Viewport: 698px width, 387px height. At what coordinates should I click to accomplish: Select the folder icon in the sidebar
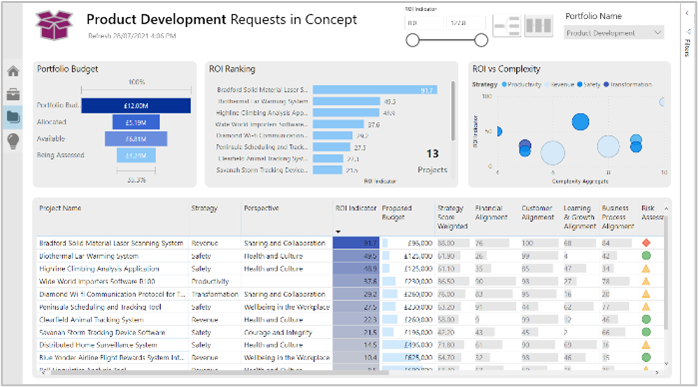[x=13, y=118]
